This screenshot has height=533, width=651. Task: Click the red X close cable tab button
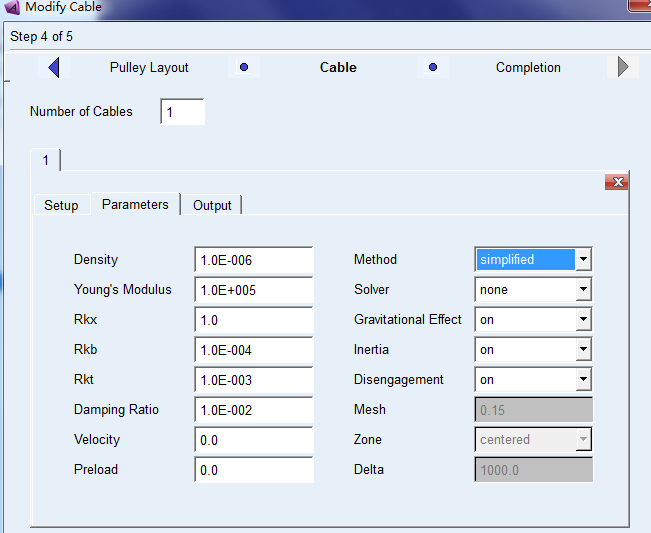617,182
